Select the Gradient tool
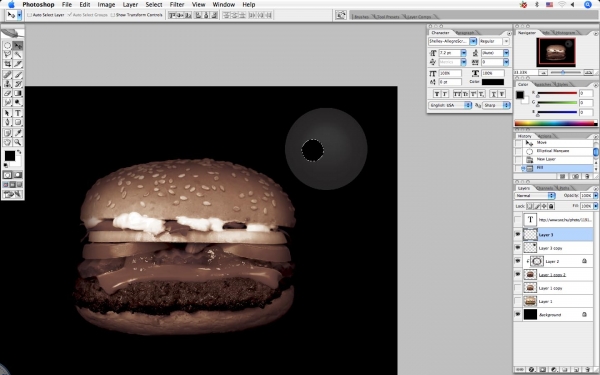 click(x=18, y=93)
